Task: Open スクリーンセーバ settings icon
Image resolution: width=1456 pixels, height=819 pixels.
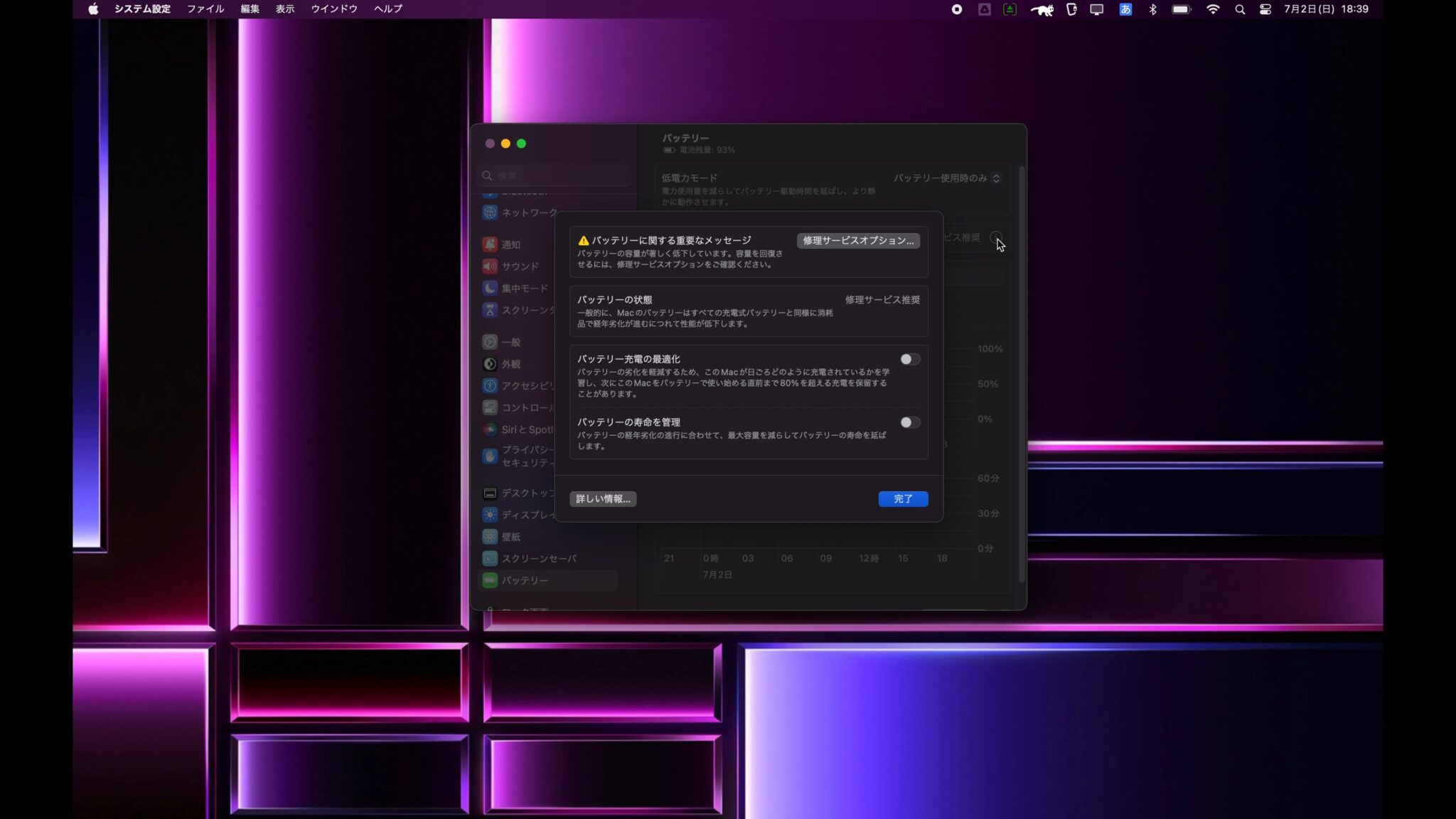Action: click(x=491, y=558)
